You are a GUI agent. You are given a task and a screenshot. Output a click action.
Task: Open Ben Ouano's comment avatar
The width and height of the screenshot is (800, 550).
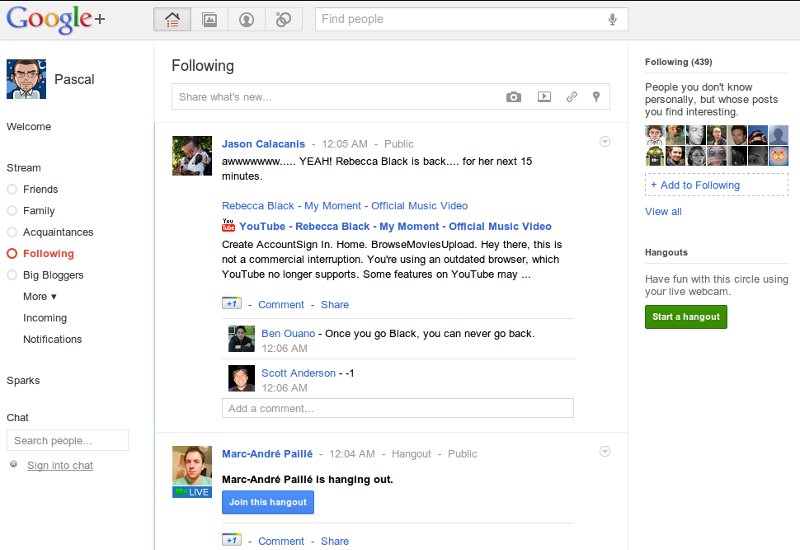241,339
